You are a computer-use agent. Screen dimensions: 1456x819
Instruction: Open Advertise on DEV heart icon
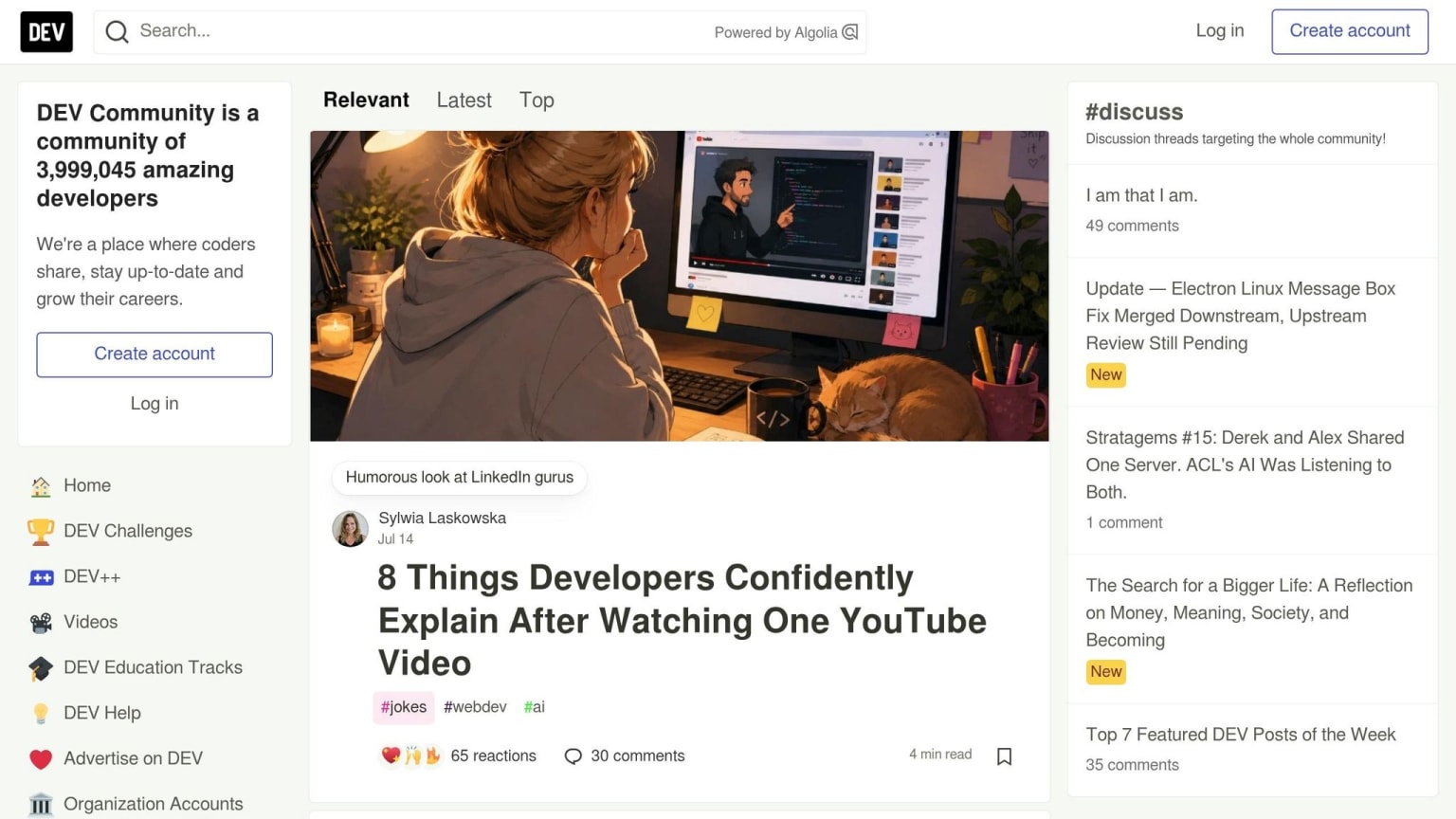coord(41,759)
